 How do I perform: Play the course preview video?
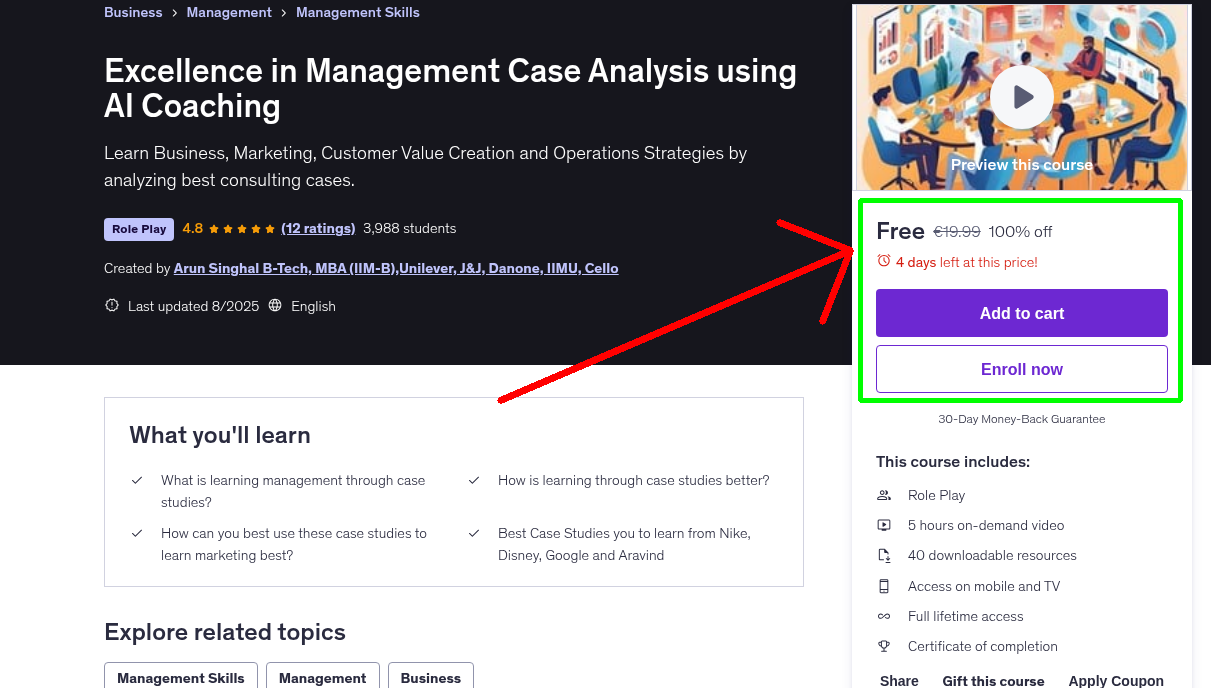pyautogui.click(x=1021, y=96)
